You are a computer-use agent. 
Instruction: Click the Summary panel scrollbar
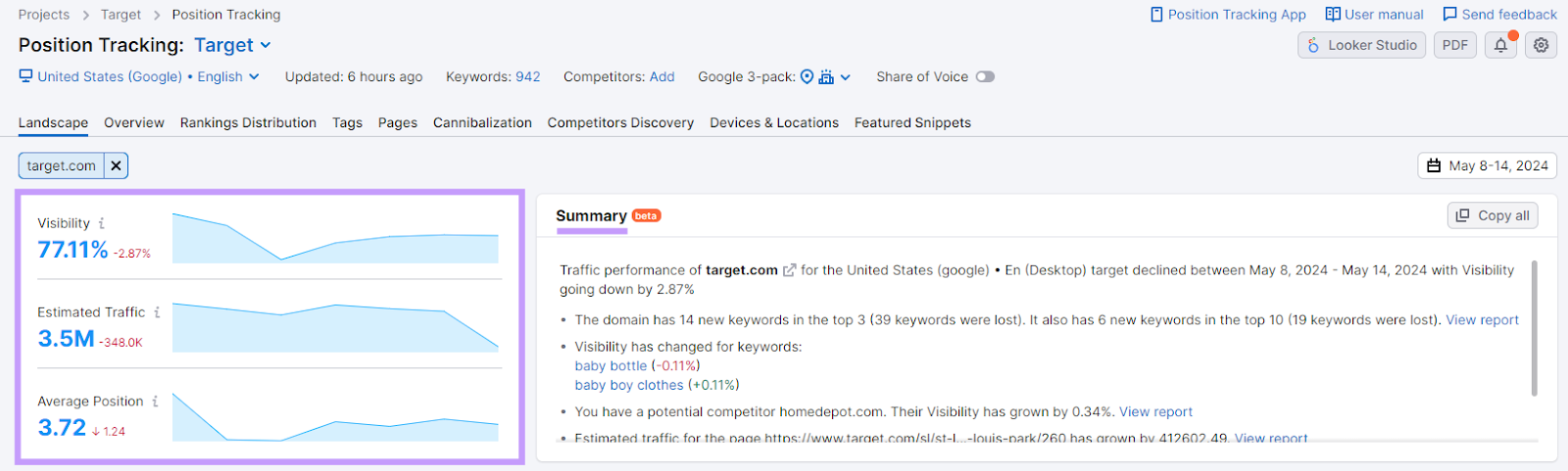pyautogui.click(x=1534, y=328)
